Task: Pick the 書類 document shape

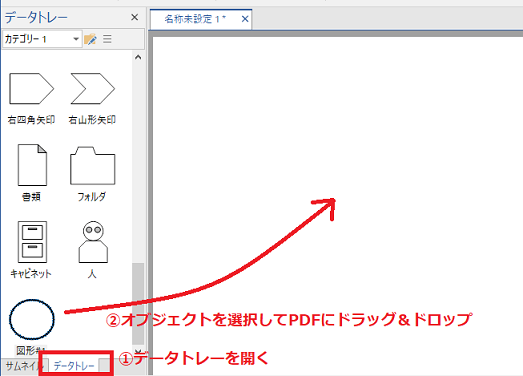Action: [32, 165]
